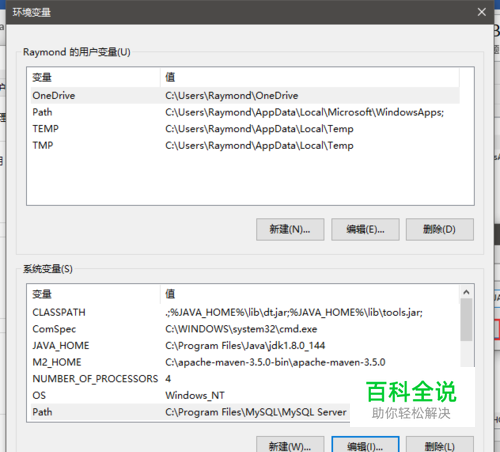Click the jdk1.8.0_144 value
The height and width of the screenshot is (452, 500).
[x=245, y=346]
